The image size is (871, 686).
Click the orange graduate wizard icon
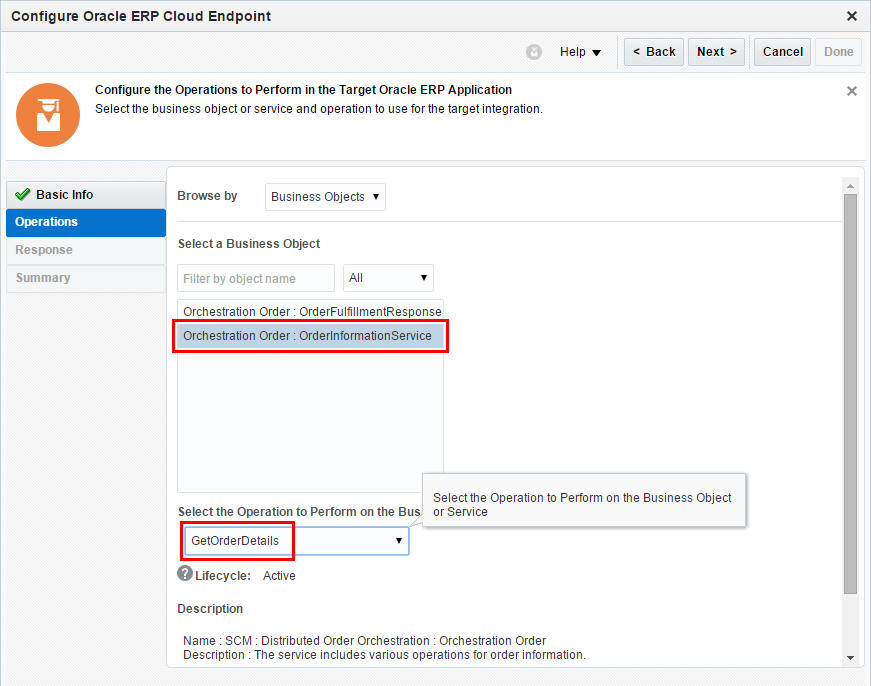point(48,115)
